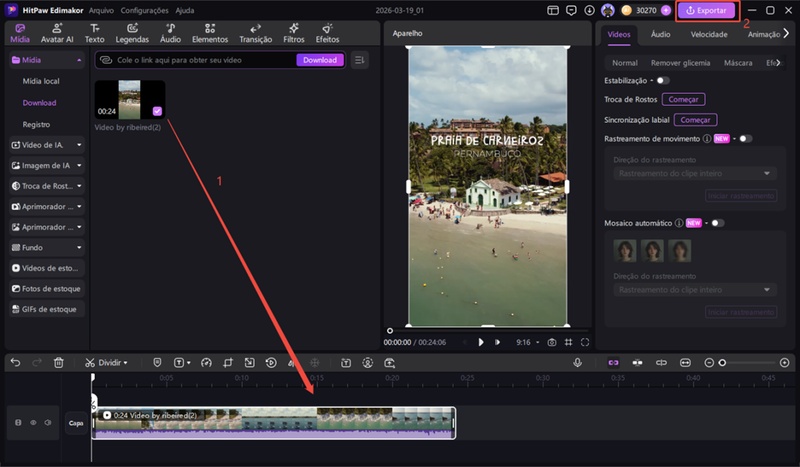The height and width of the screenshot is (467, 800).
Task: Play the video preview
Action: (481, 342)
